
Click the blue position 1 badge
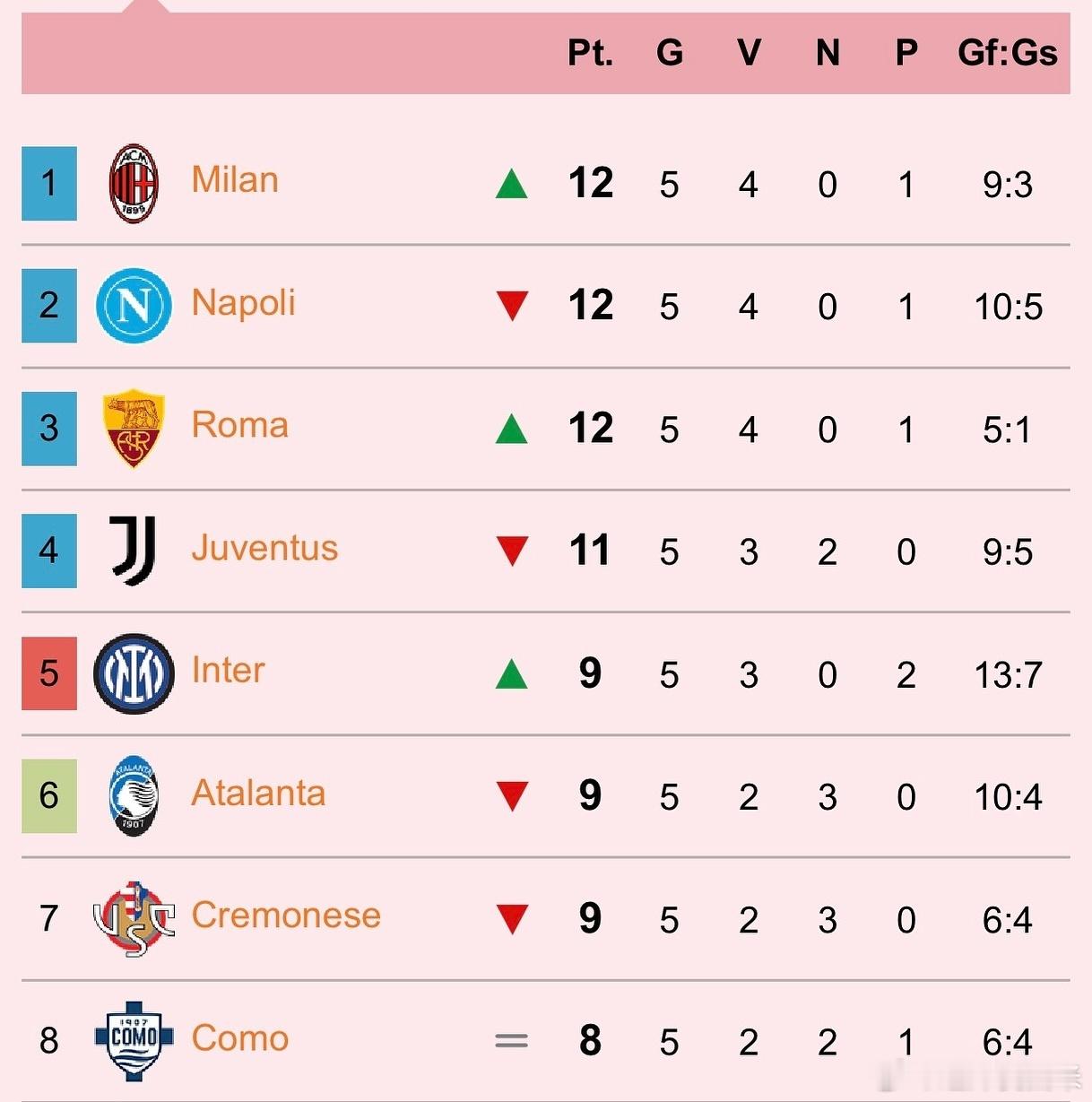click(49, 184)
